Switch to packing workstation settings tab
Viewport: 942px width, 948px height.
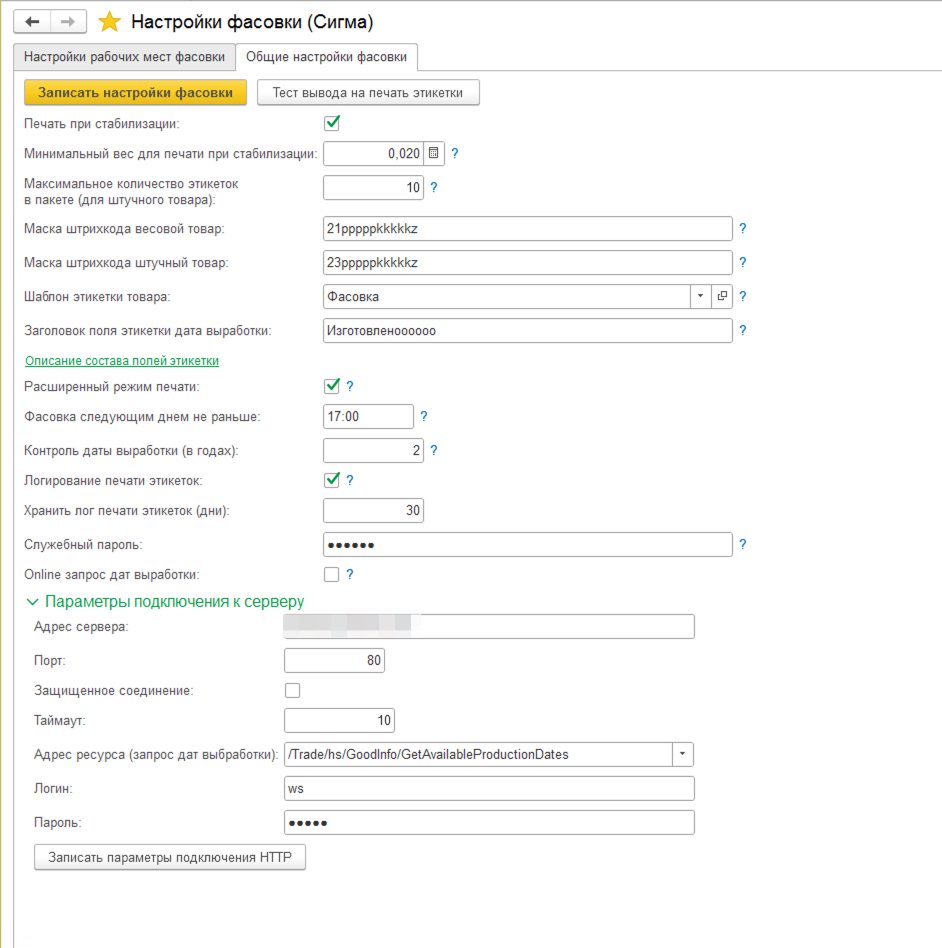pos(125,57)
